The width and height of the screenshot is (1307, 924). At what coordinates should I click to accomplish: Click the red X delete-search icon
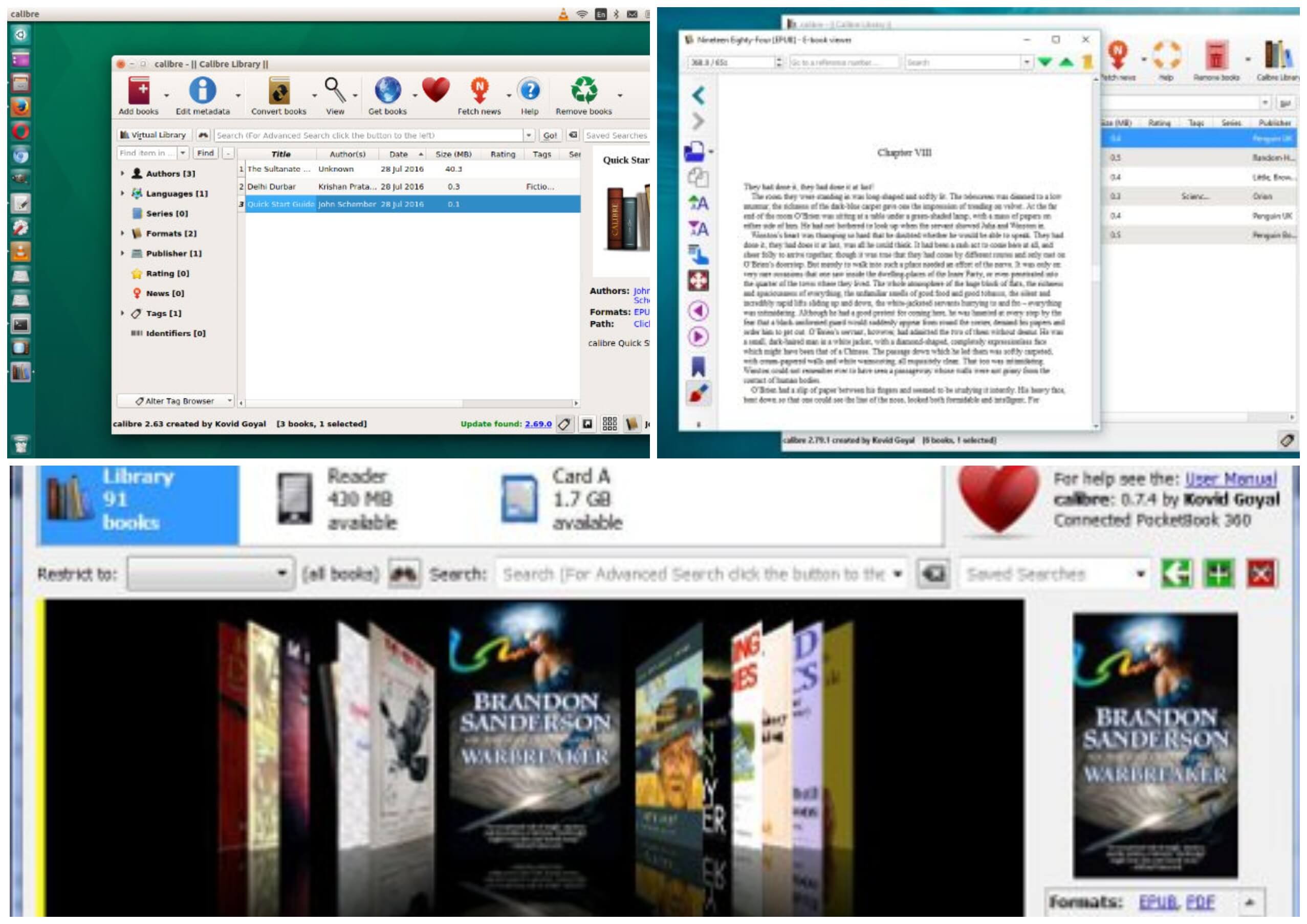pyautogui.click(x=1261, y=573)
